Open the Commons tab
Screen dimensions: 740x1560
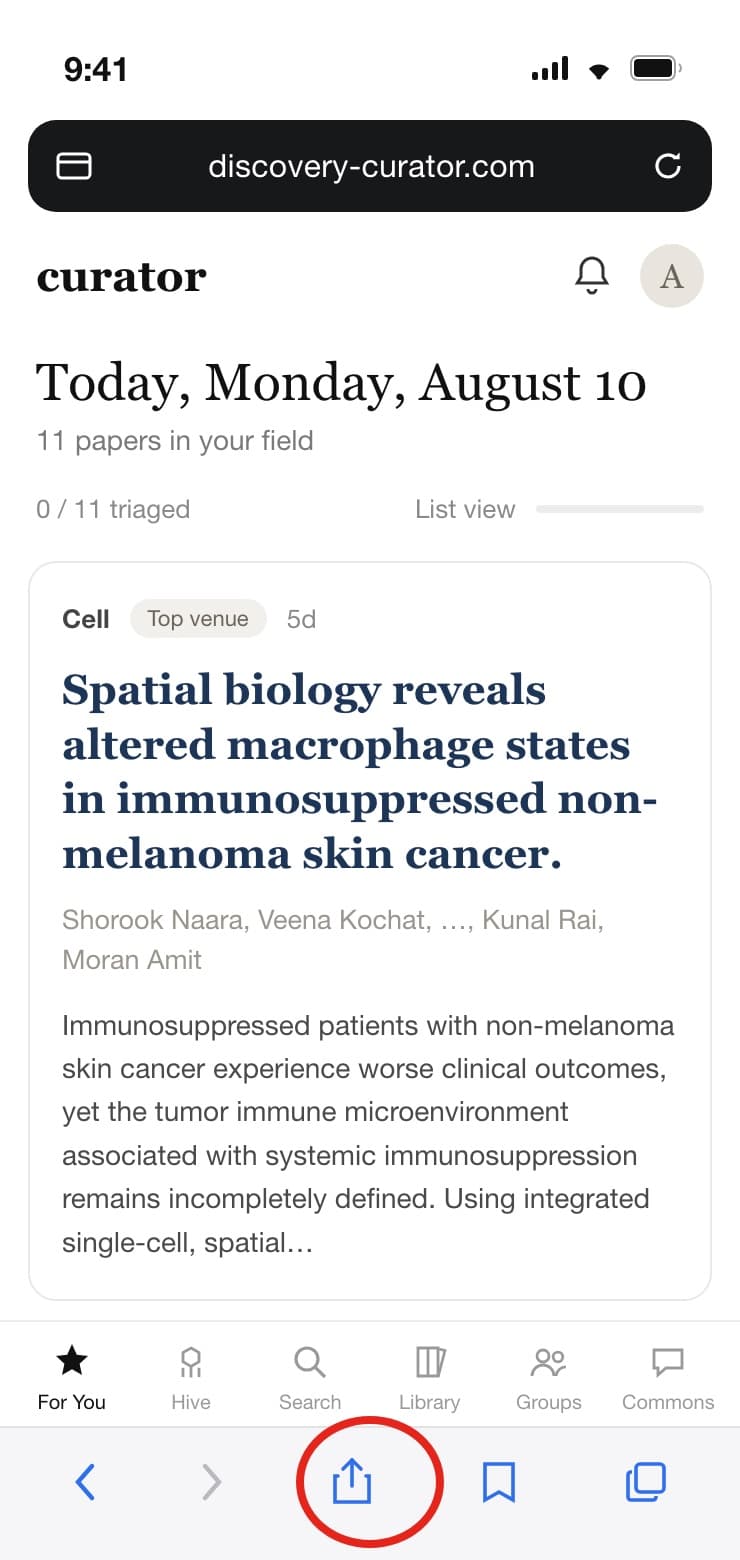click(668, 1379)
